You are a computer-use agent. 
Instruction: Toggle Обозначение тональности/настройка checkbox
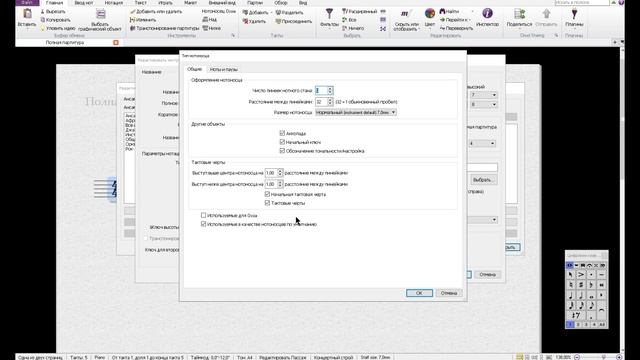click(x=282, y=151)
